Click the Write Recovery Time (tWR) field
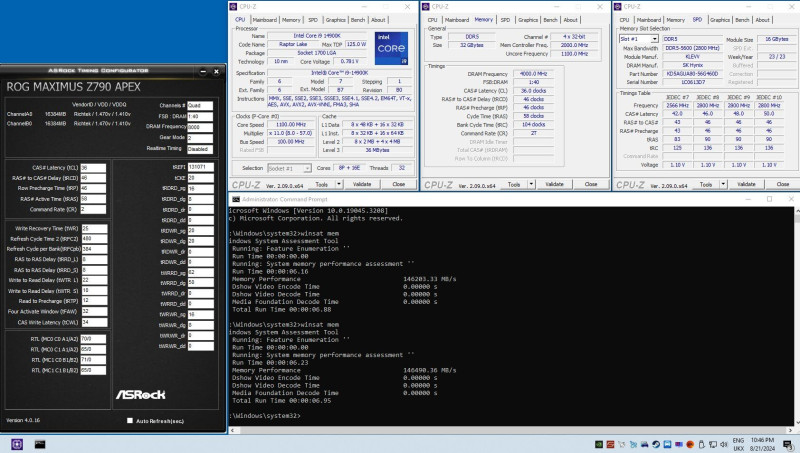 94,229
